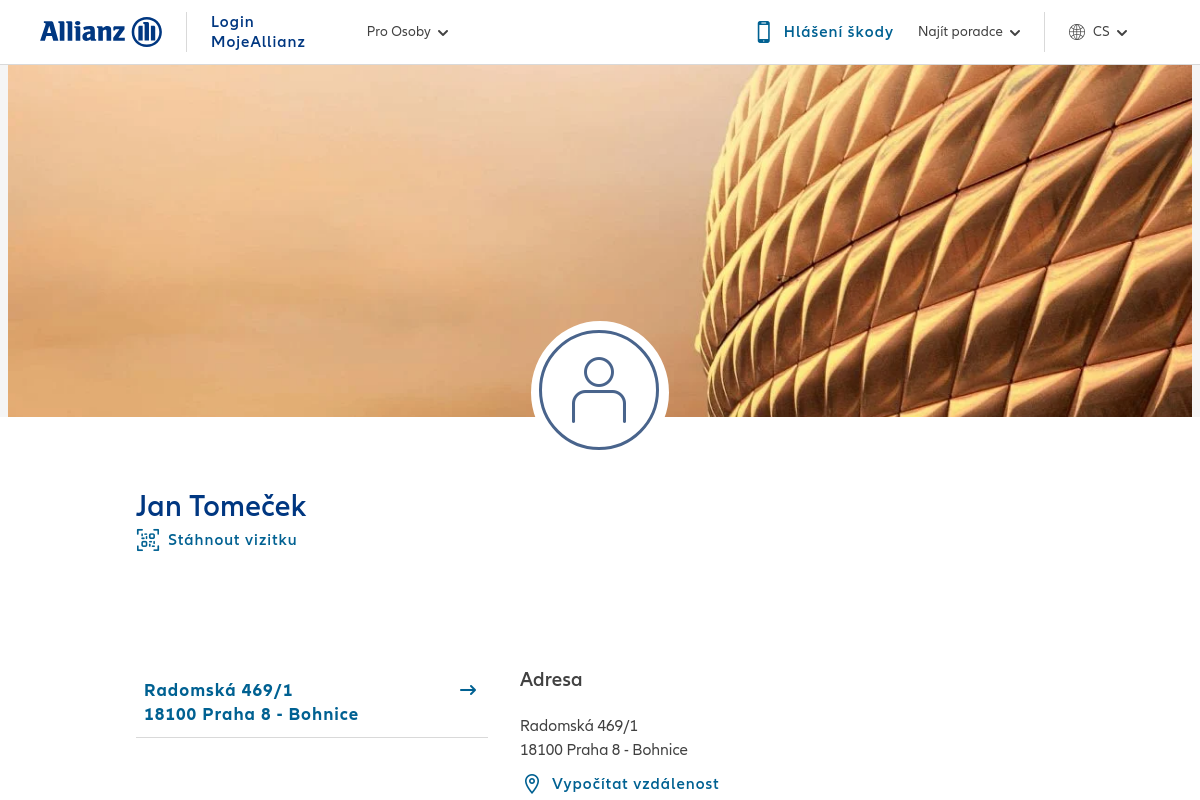
Task: Click the chevron next to Najít poradce
Action: [x=1015, y=32]
